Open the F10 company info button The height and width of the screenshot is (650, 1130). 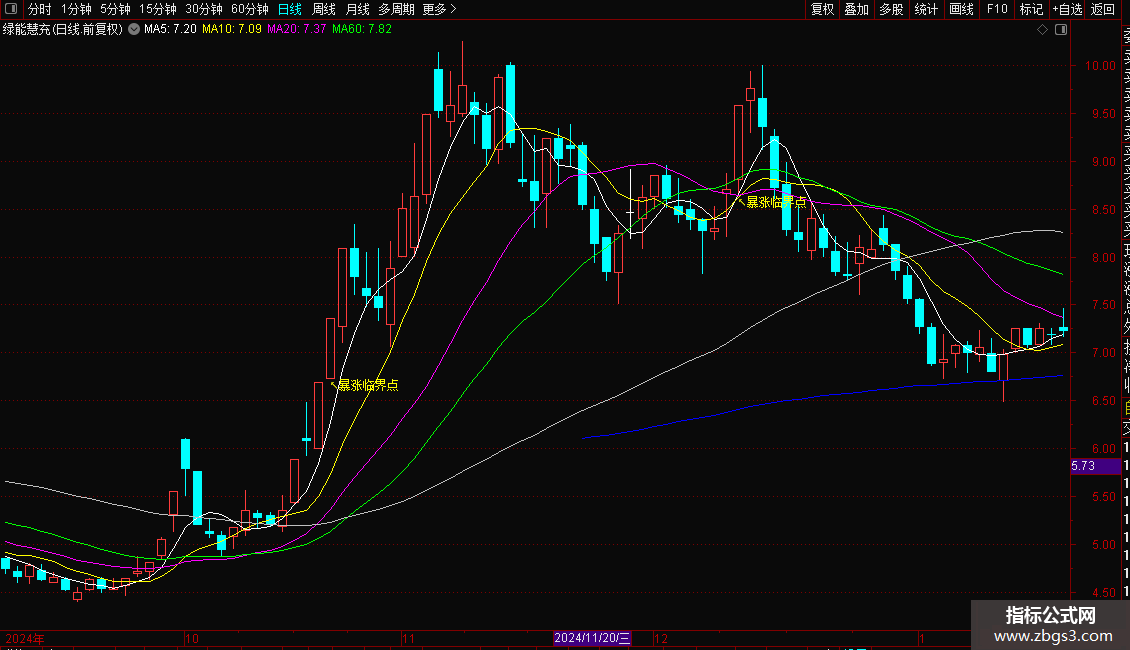(x=997, y=9)
